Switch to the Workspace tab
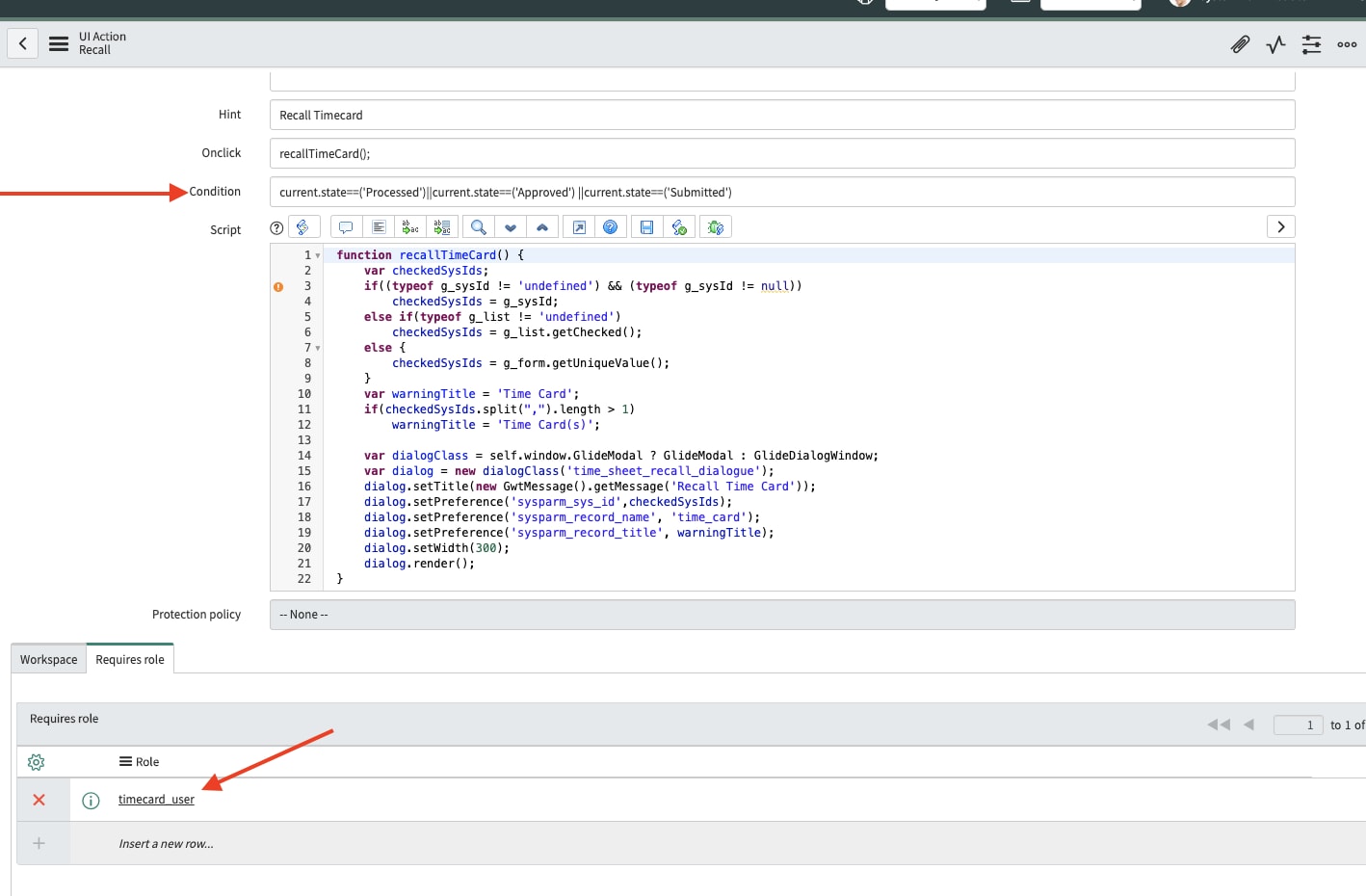 tap(49, 659)
